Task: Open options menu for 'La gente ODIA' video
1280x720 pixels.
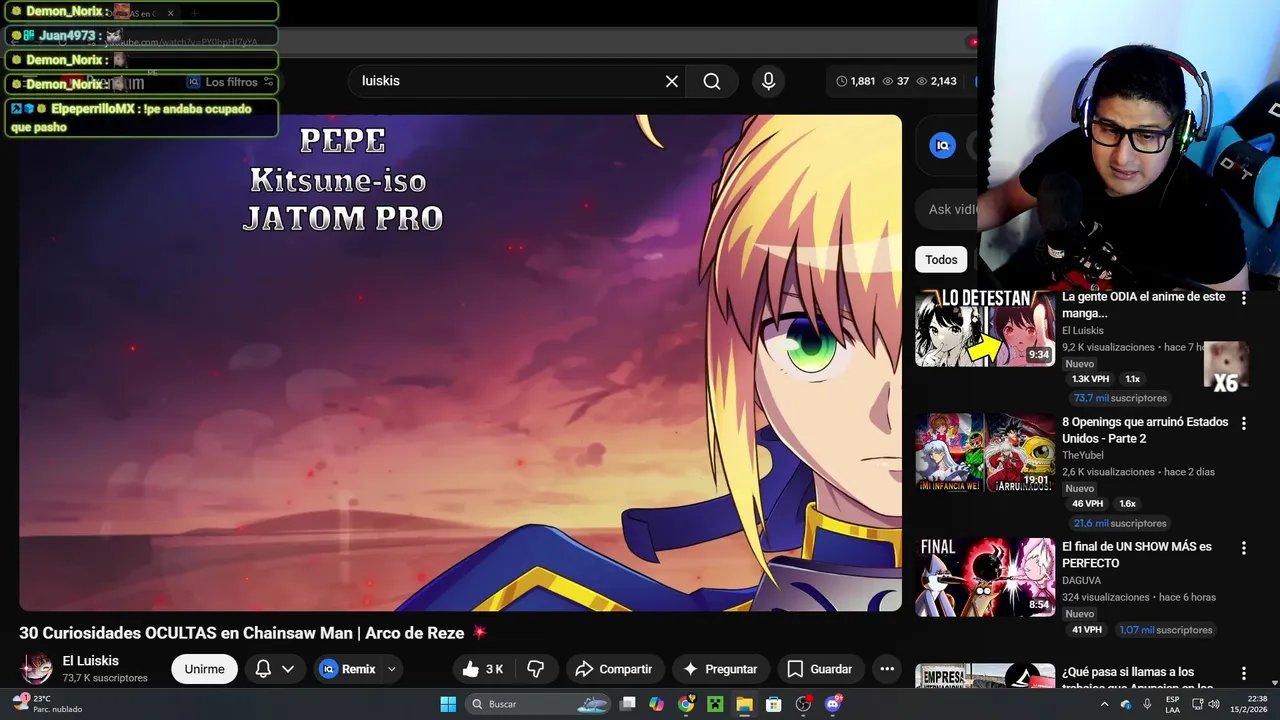Action: coord(1244,298)
